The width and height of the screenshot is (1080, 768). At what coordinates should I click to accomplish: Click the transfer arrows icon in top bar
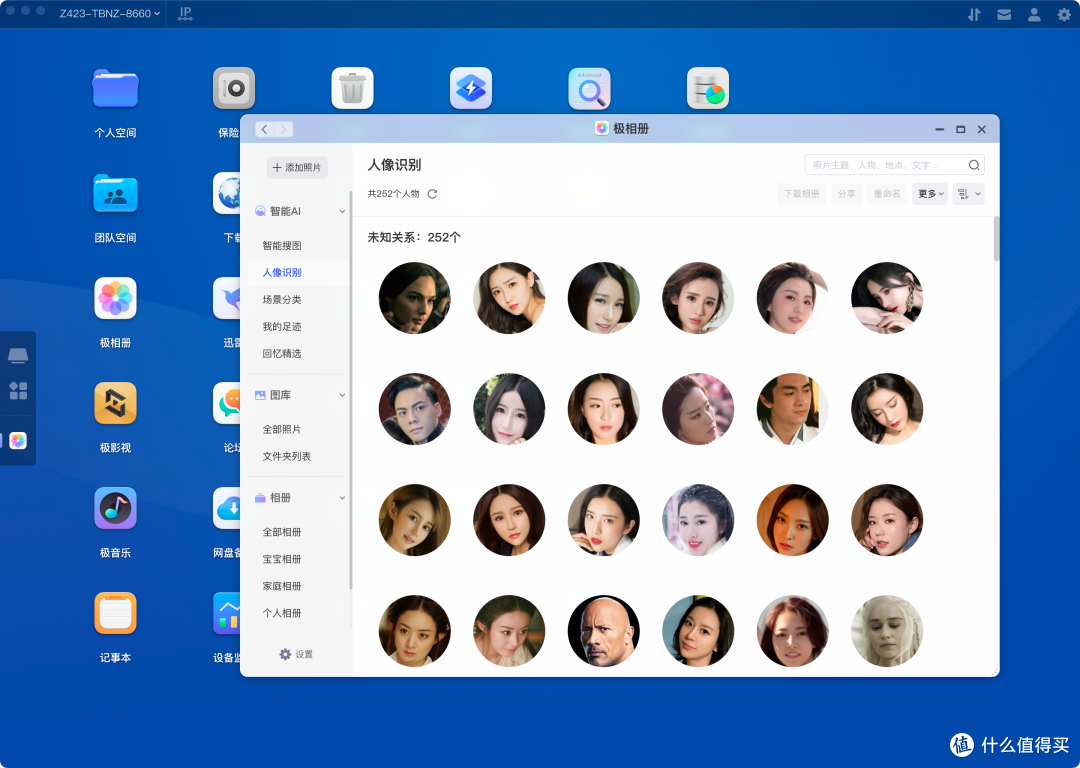point(974,14)
